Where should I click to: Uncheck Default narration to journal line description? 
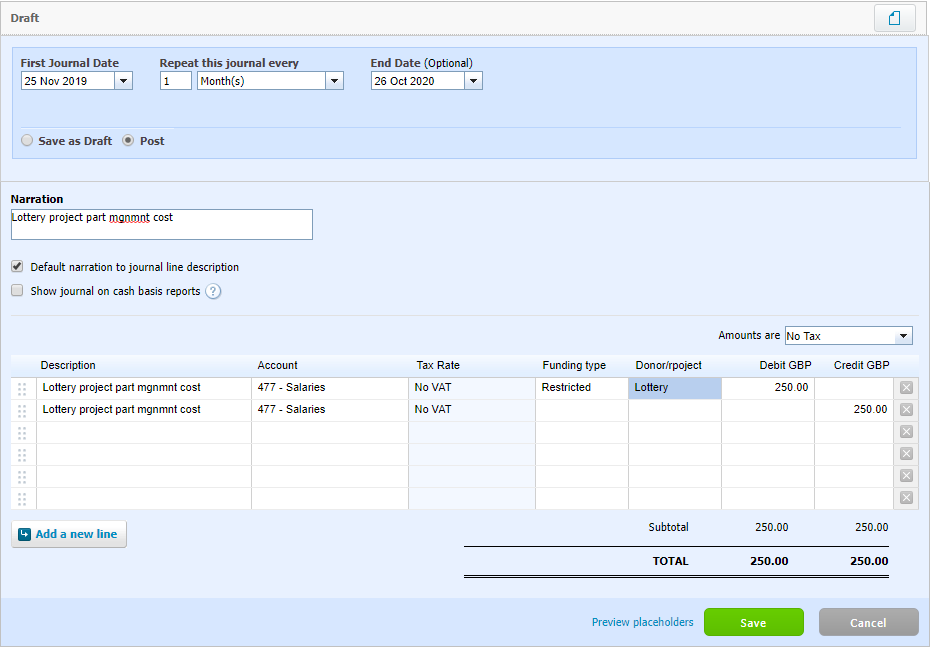coord(16,266)
